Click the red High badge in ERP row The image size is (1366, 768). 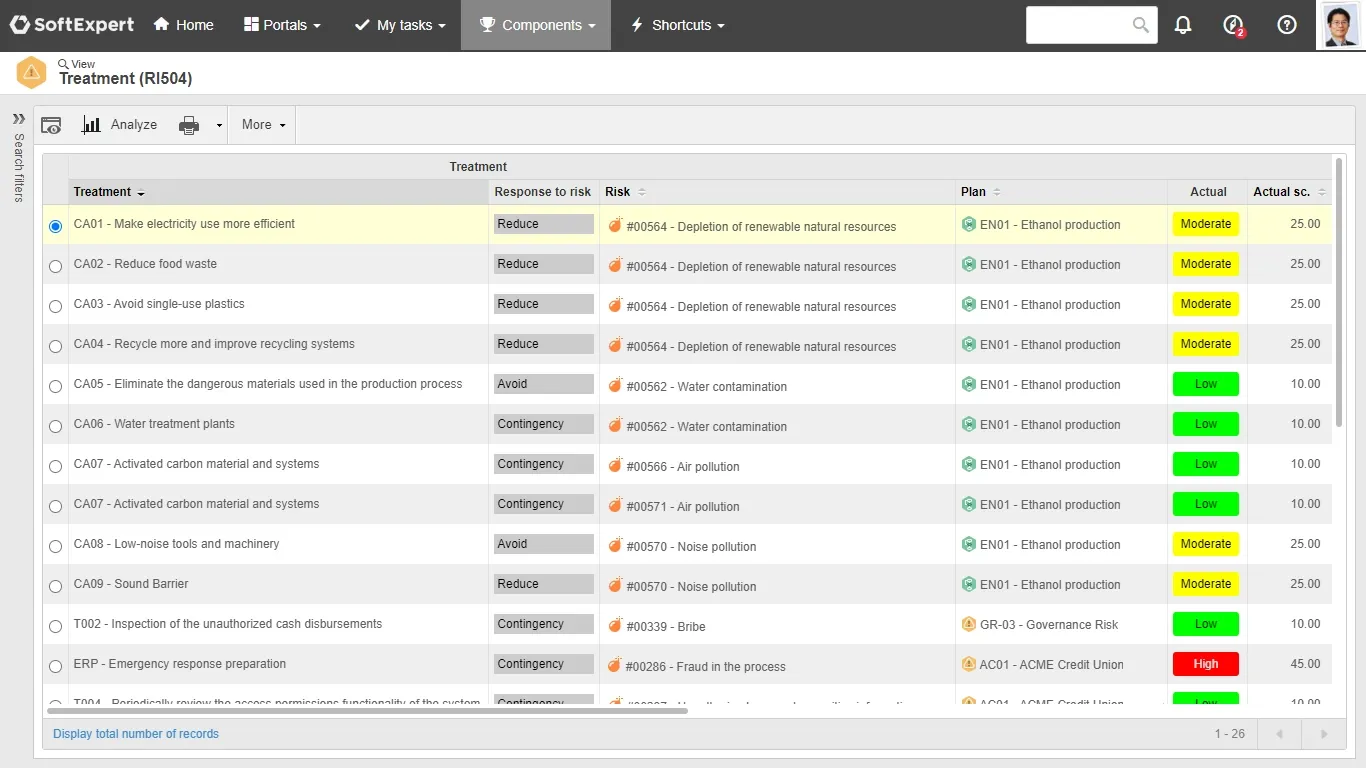(1205, 664)
